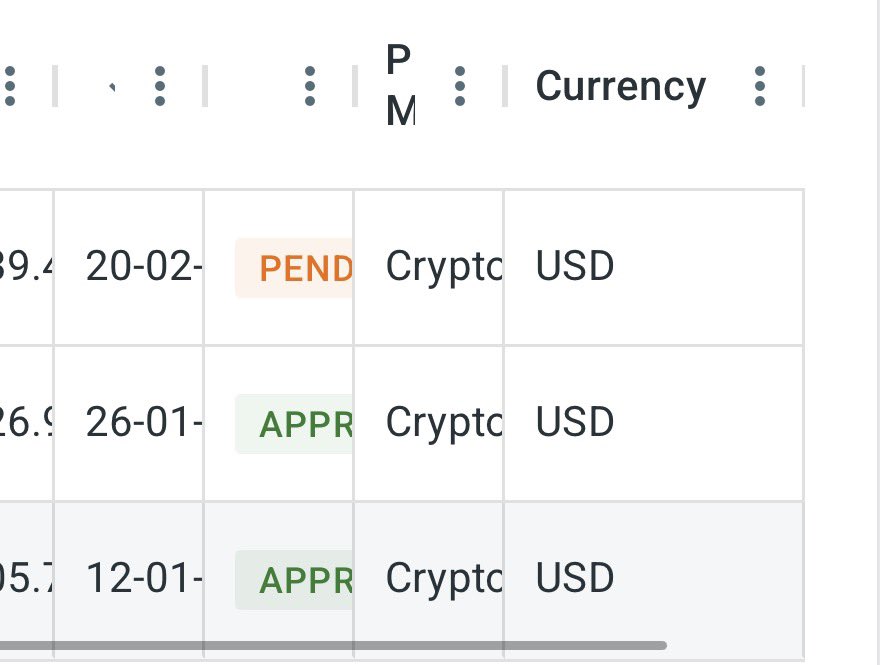880x665 pixels.
Task: Click the 26-01 date cell
Action: click(142, 423)
